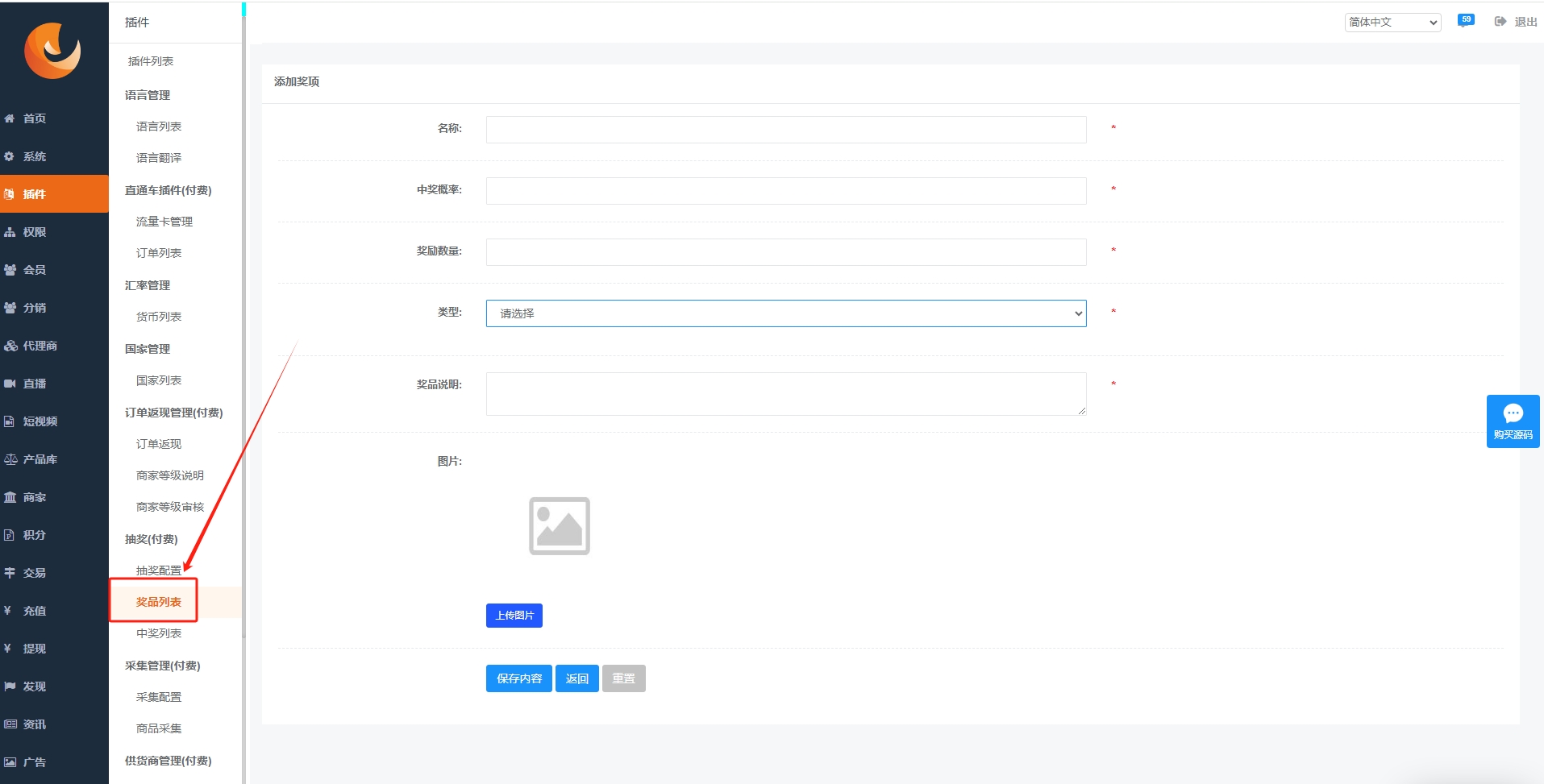
Task: Open 商家等级审核 menu item
Action: tap(170, 507)
